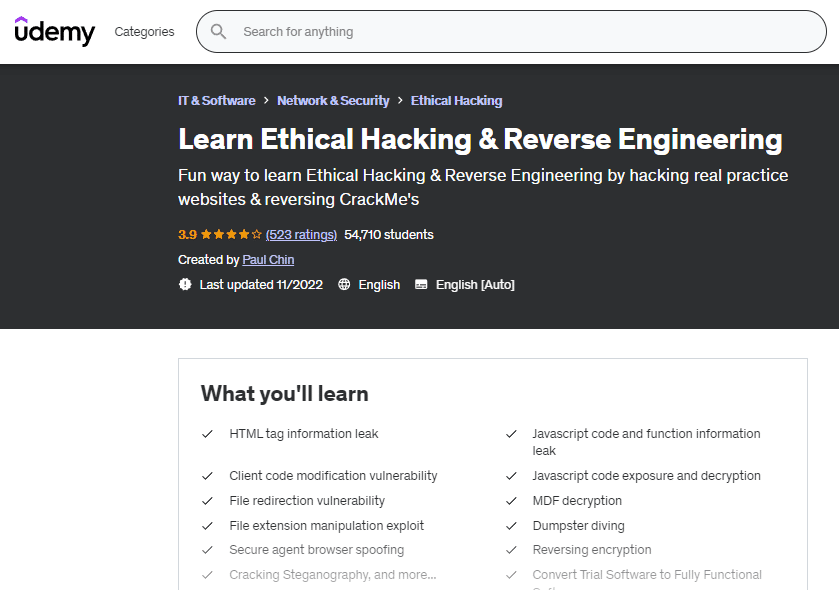The height and width of the screenshot is (590, 839).
Task: Click checkmark next to Dumpster diving
Action: point(511,526)
